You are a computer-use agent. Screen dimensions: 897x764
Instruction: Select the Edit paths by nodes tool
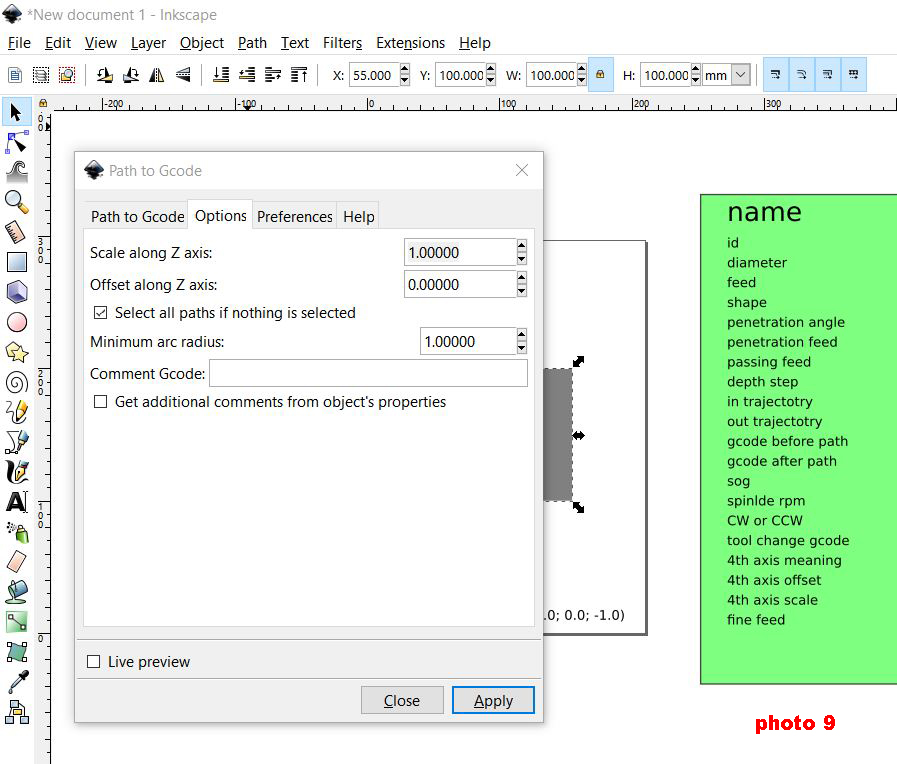click(16, 142)
